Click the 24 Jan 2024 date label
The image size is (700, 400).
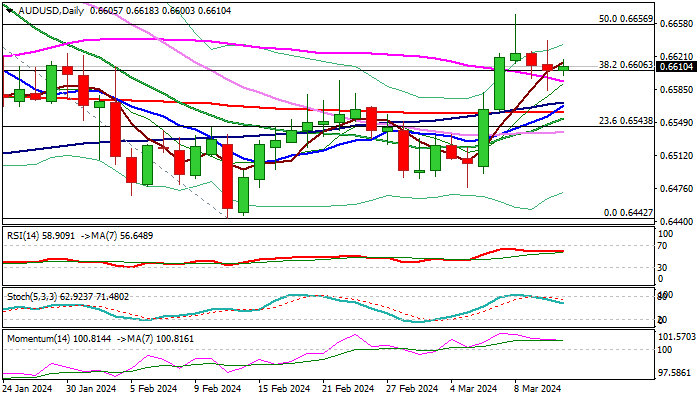point(27,389)
